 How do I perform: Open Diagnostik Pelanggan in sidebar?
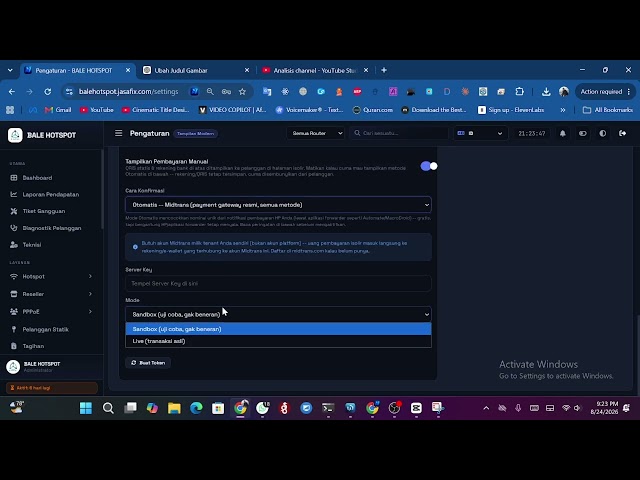coord(51,228)
